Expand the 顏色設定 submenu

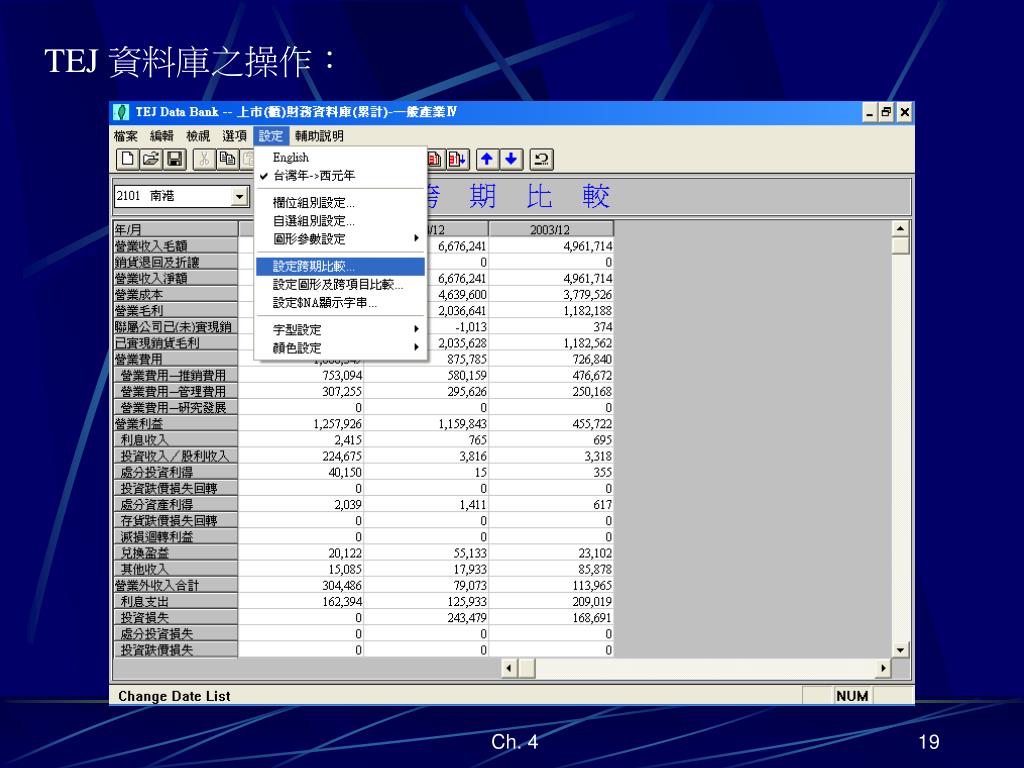pos(340,348)
